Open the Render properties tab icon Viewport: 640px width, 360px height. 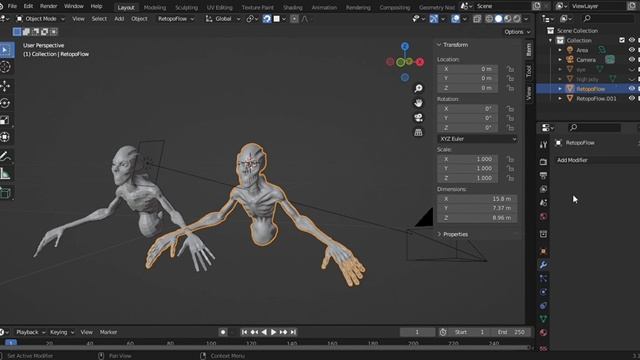pyautogui.click(x=543, y=162)
